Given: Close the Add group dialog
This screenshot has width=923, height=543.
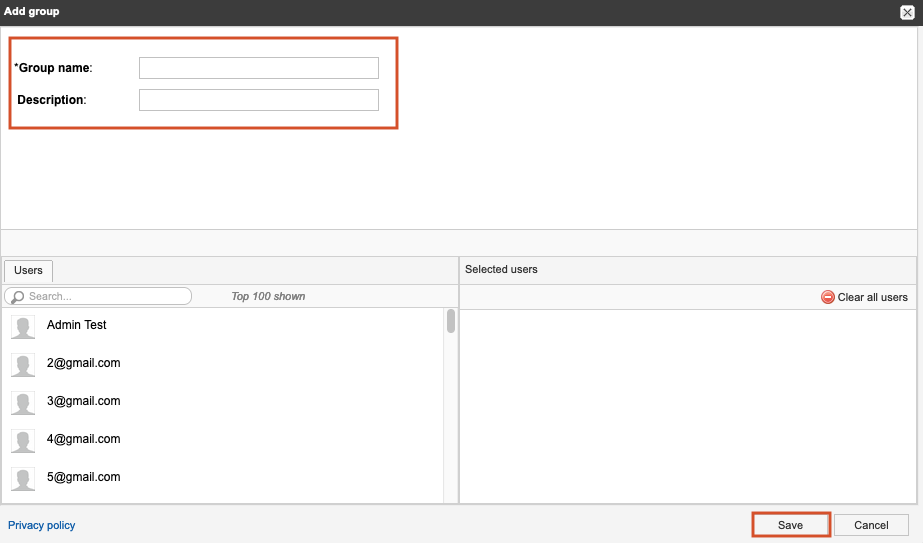Looking at the screenshot, I should coord(907,12).
